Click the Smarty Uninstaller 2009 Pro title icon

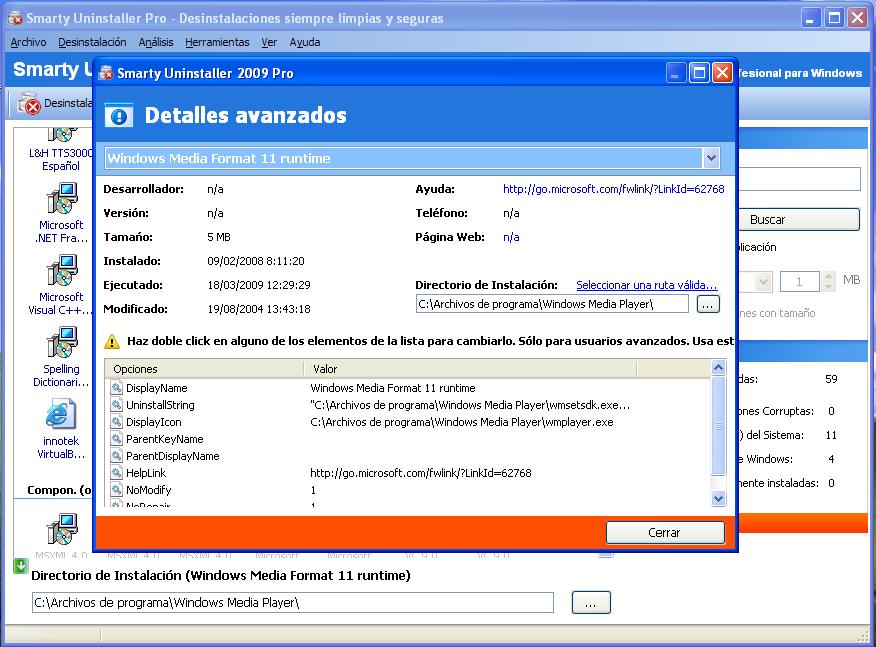click(x=106, y=73)
